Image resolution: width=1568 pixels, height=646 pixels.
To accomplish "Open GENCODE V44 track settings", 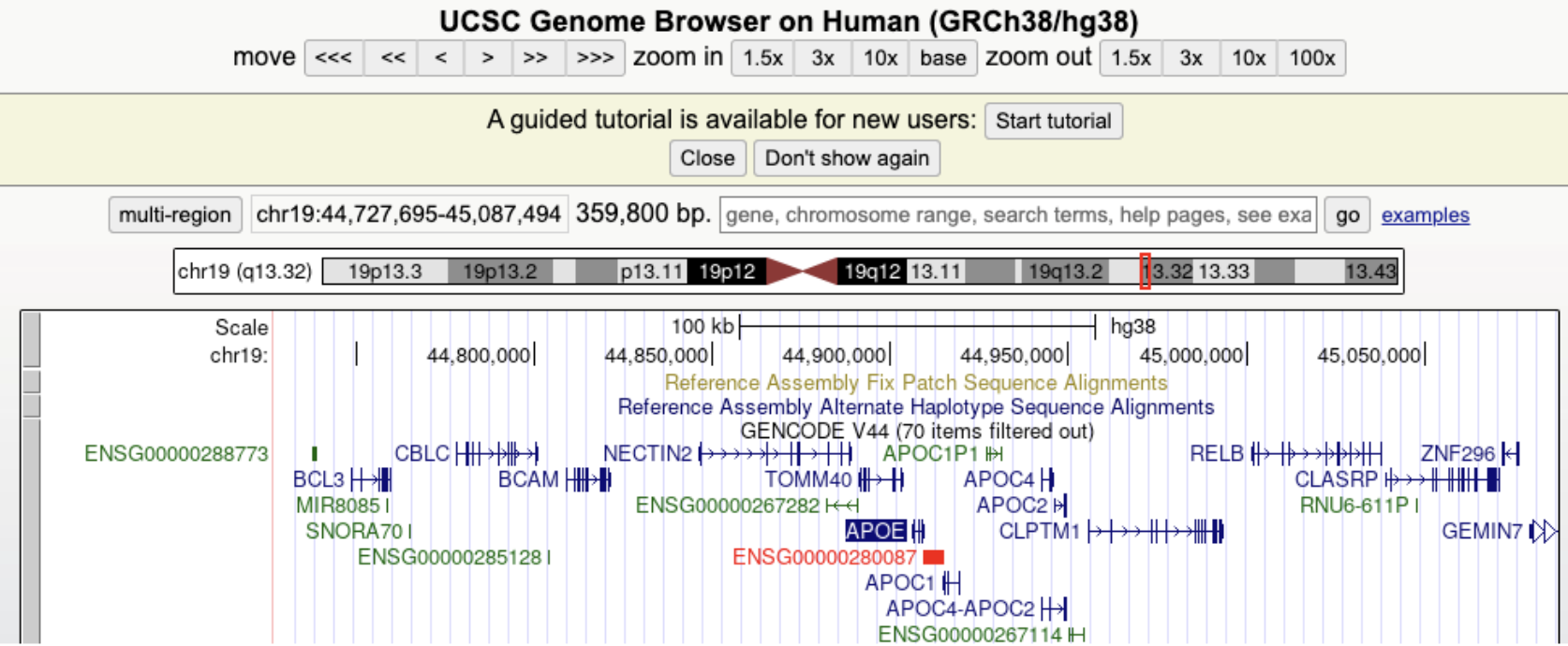I will tap(917, 432).
